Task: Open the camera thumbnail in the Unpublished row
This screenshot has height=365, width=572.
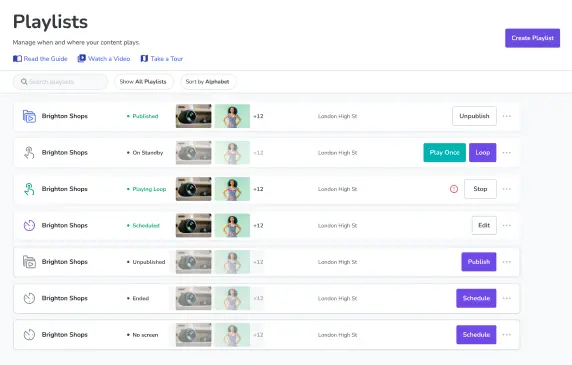Action: 194,262
